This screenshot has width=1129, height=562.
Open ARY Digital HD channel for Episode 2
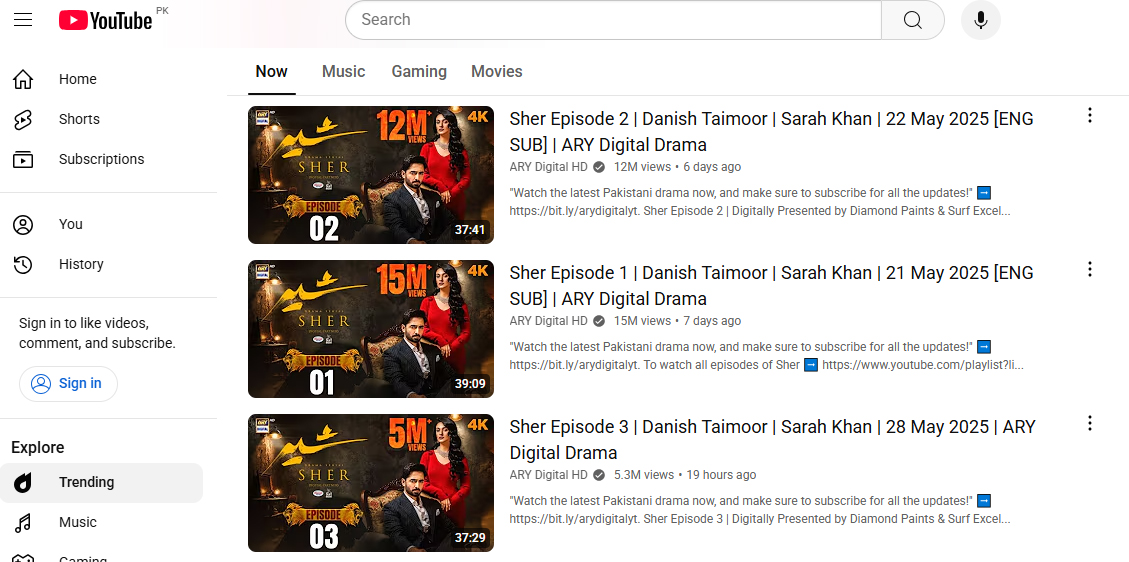pyautogui.click(x=549, y=167)
